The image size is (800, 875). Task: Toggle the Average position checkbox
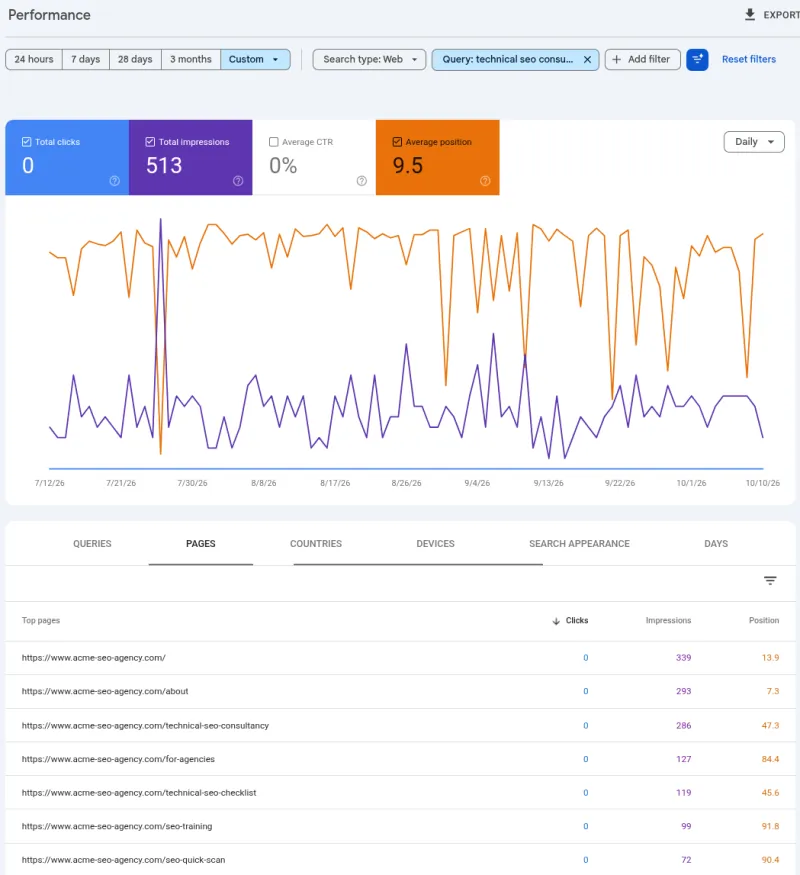click(397, 142)
